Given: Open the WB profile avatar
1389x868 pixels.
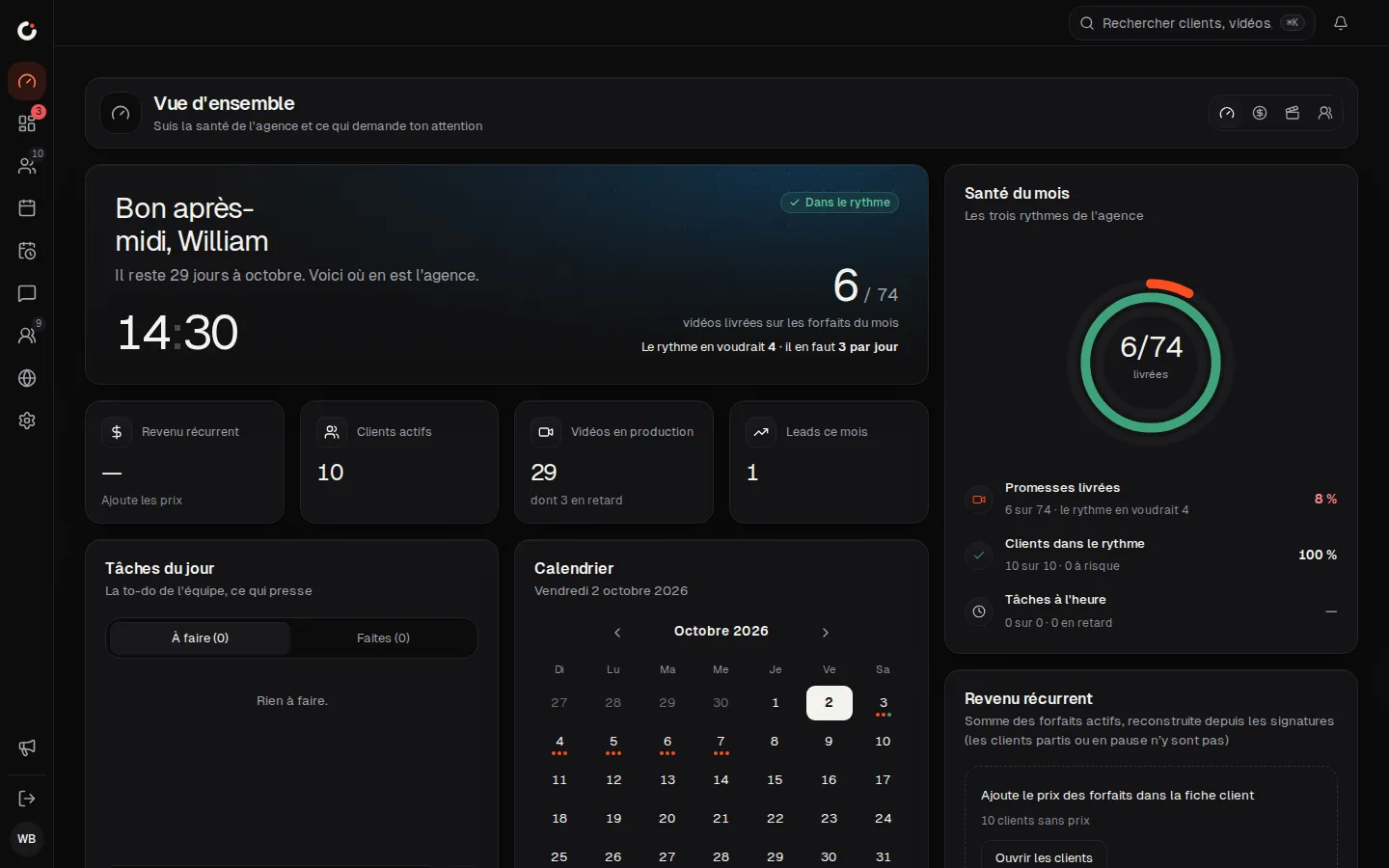Looking at the screenshot, I should tap(27, 839).
